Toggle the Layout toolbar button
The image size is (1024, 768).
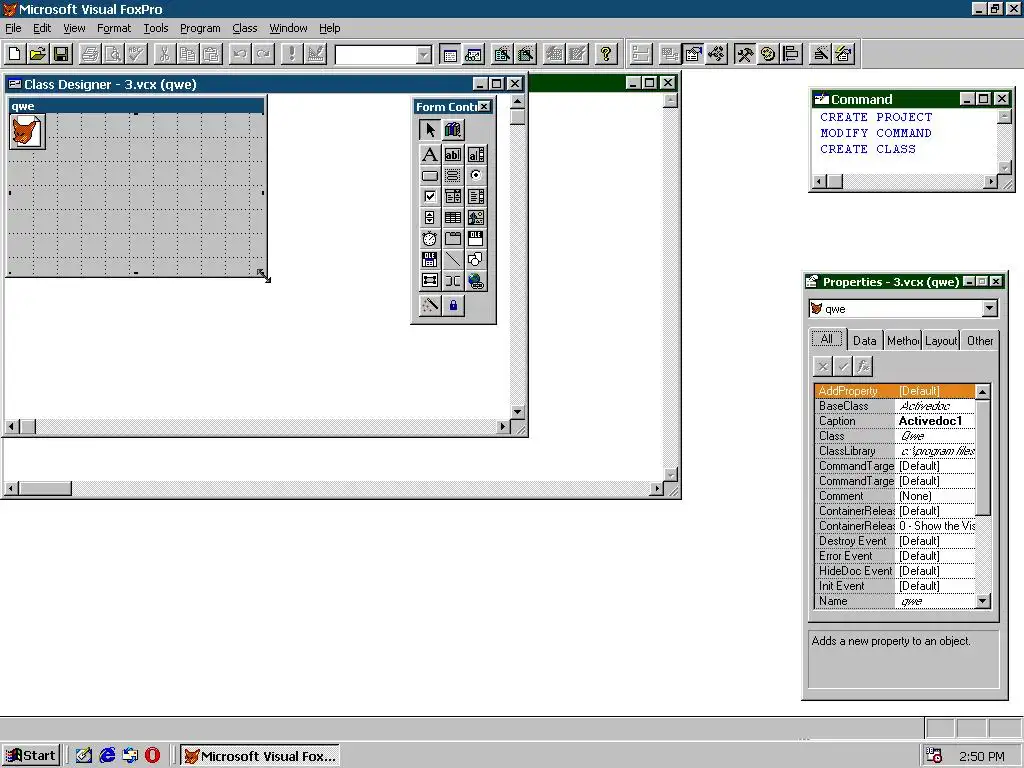[792, 54]
